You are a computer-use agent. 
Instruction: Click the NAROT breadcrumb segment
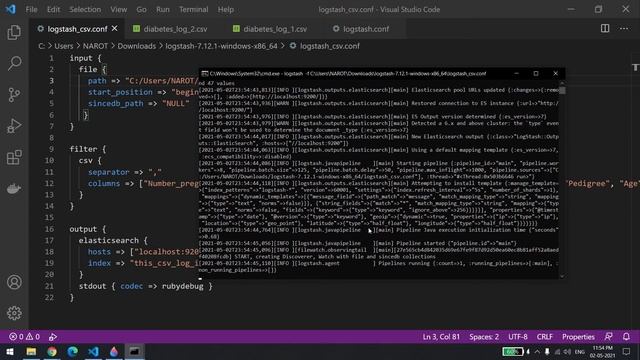click(x=95, y=46)
